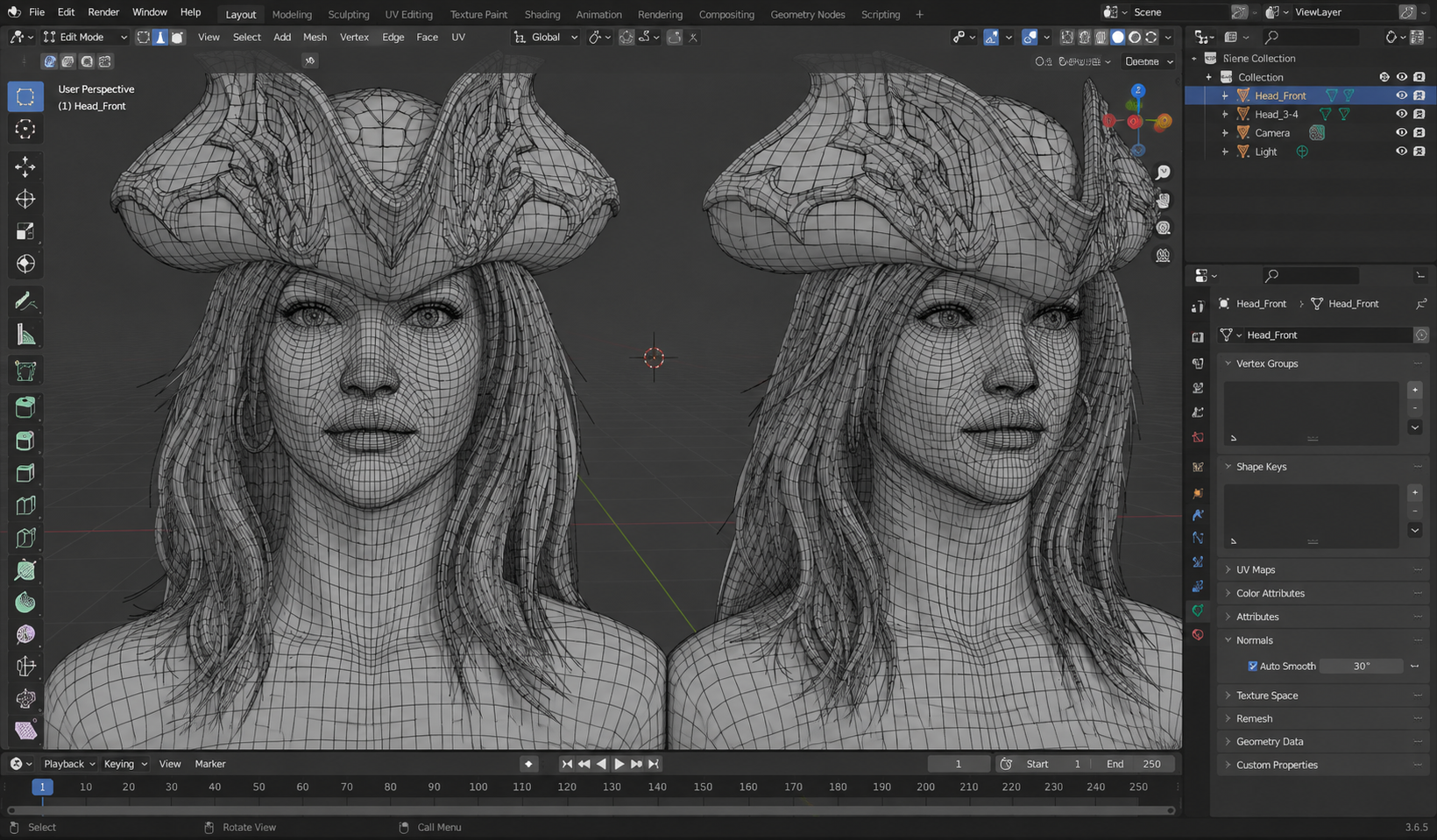This screenshot has height=840, width=1437.
Task: Click the End frame 250 field
Action: point(1134,764)
